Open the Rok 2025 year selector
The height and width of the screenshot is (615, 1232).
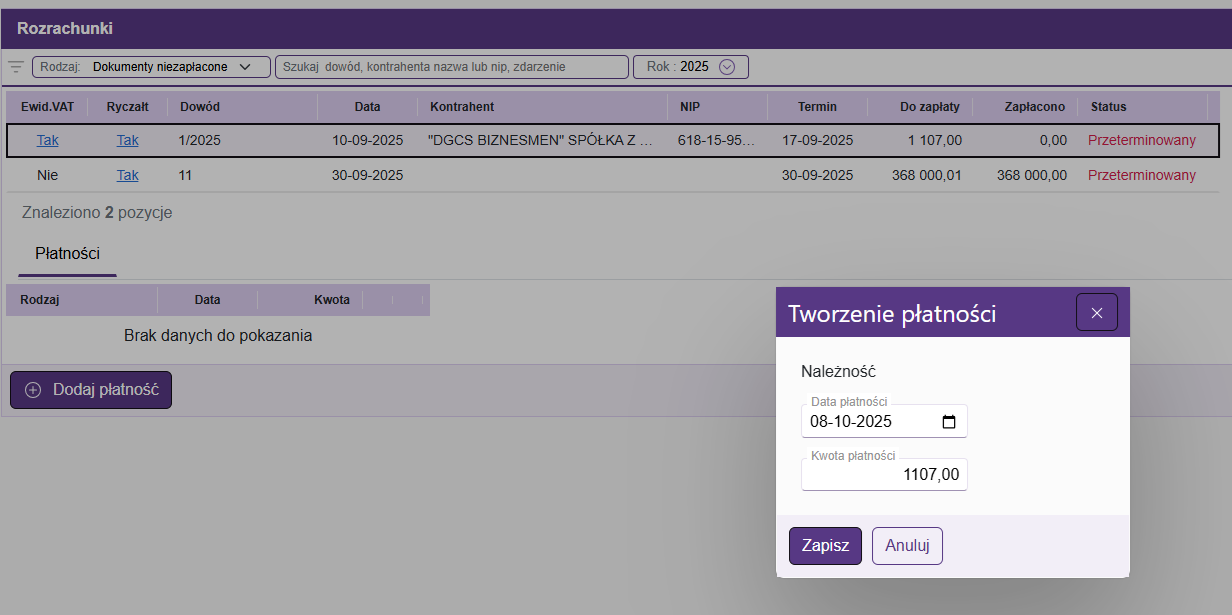(x=691, y=67)
